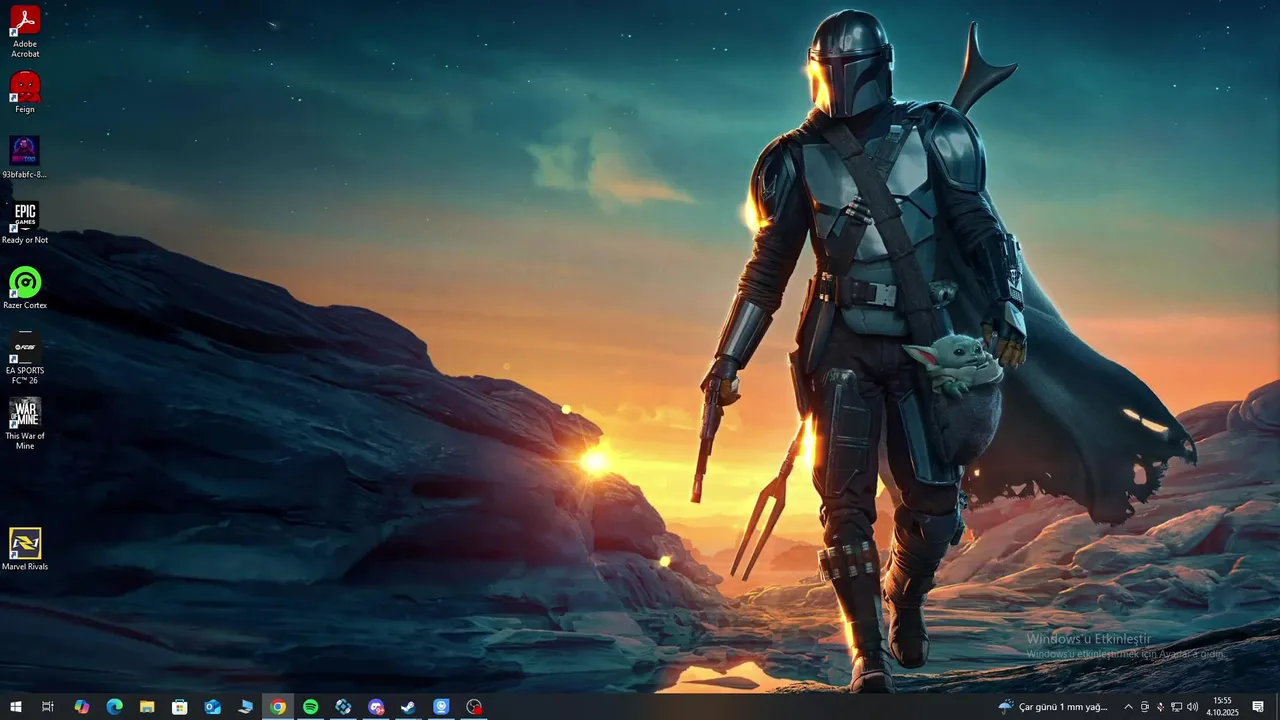Switch to Google Chrome in the taskbar
The height and width of the screenshot is (720, 1280).
[278, 707]
